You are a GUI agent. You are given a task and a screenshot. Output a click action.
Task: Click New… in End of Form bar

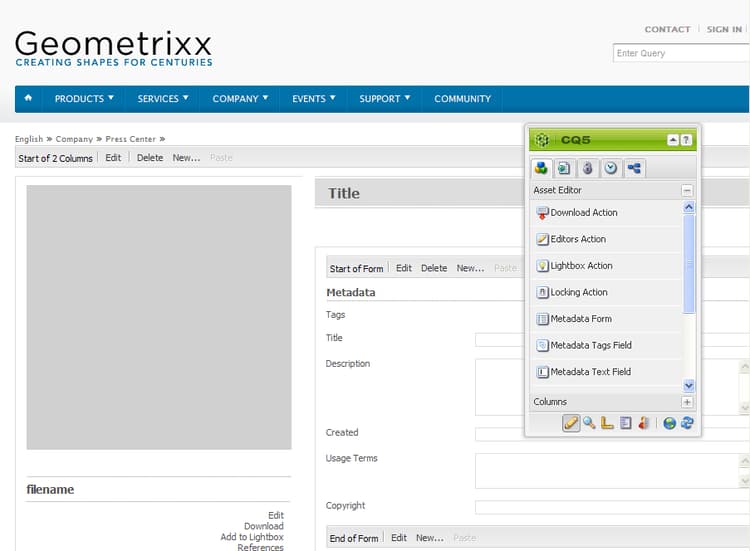pos(430,538)
